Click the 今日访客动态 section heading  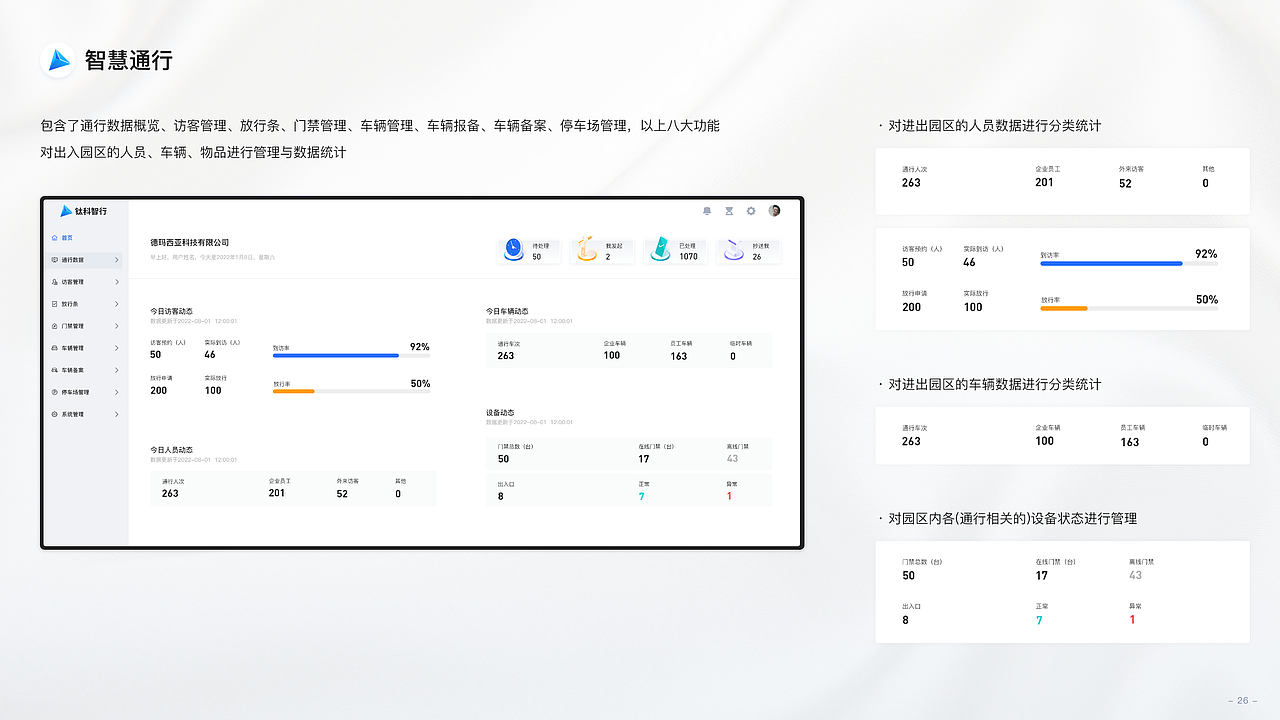point(172,311)
